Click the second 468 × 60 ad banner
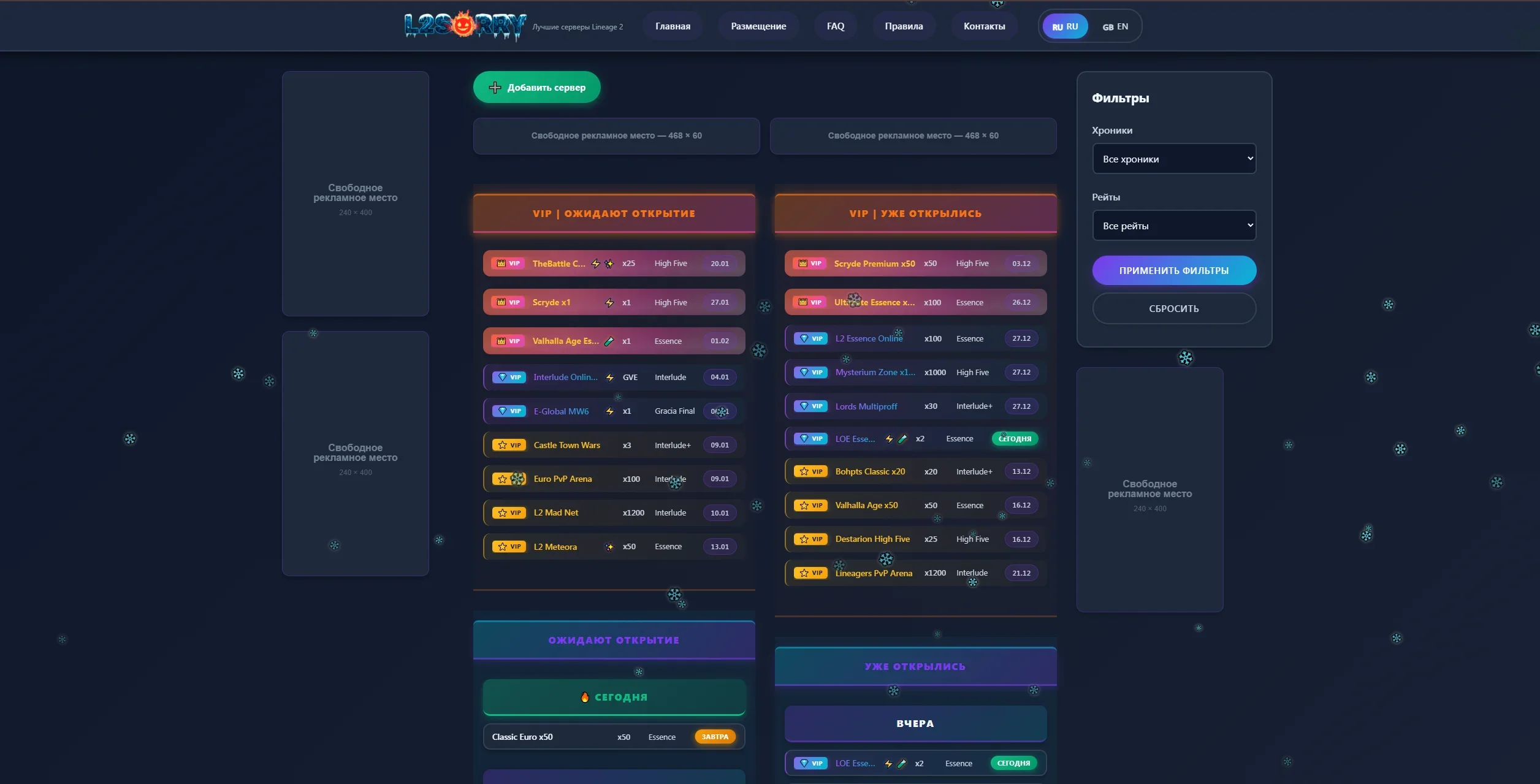1540x784 pixels. click(x=913, y=136)
